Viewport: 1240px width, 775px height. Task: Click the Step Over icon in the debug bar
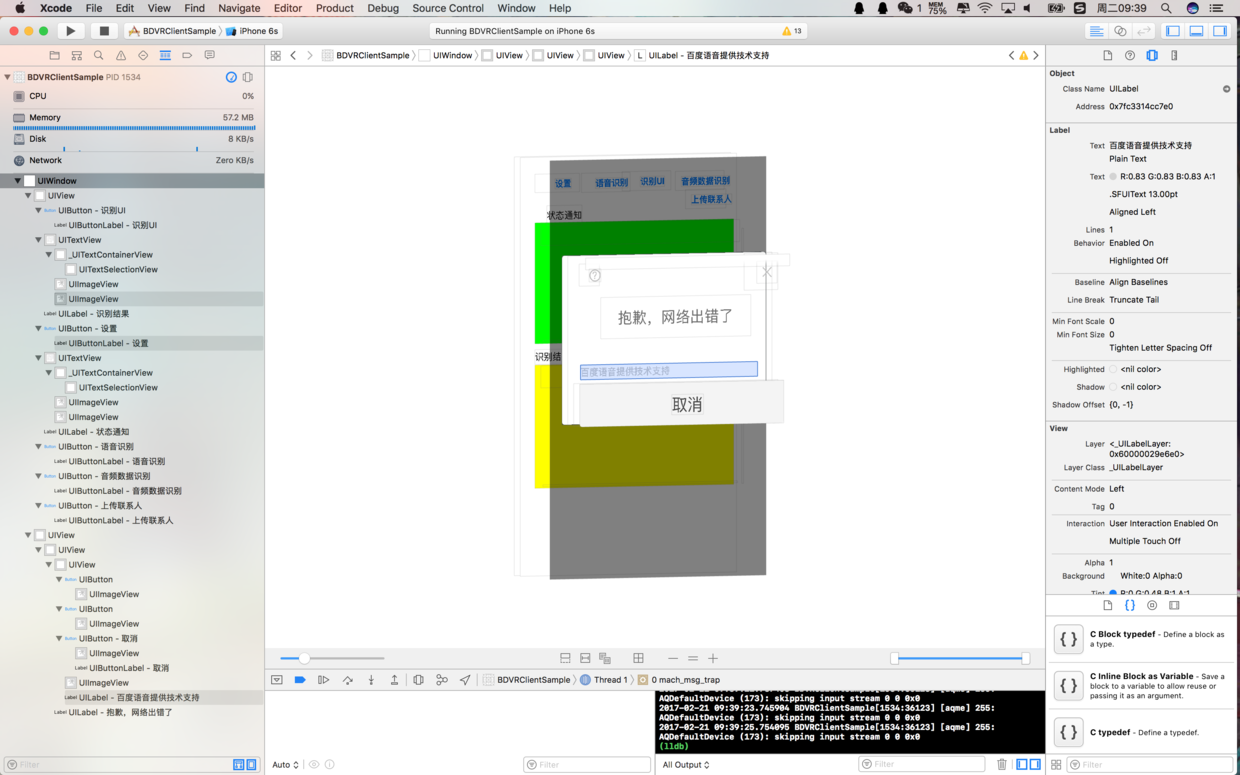[348, 679]
